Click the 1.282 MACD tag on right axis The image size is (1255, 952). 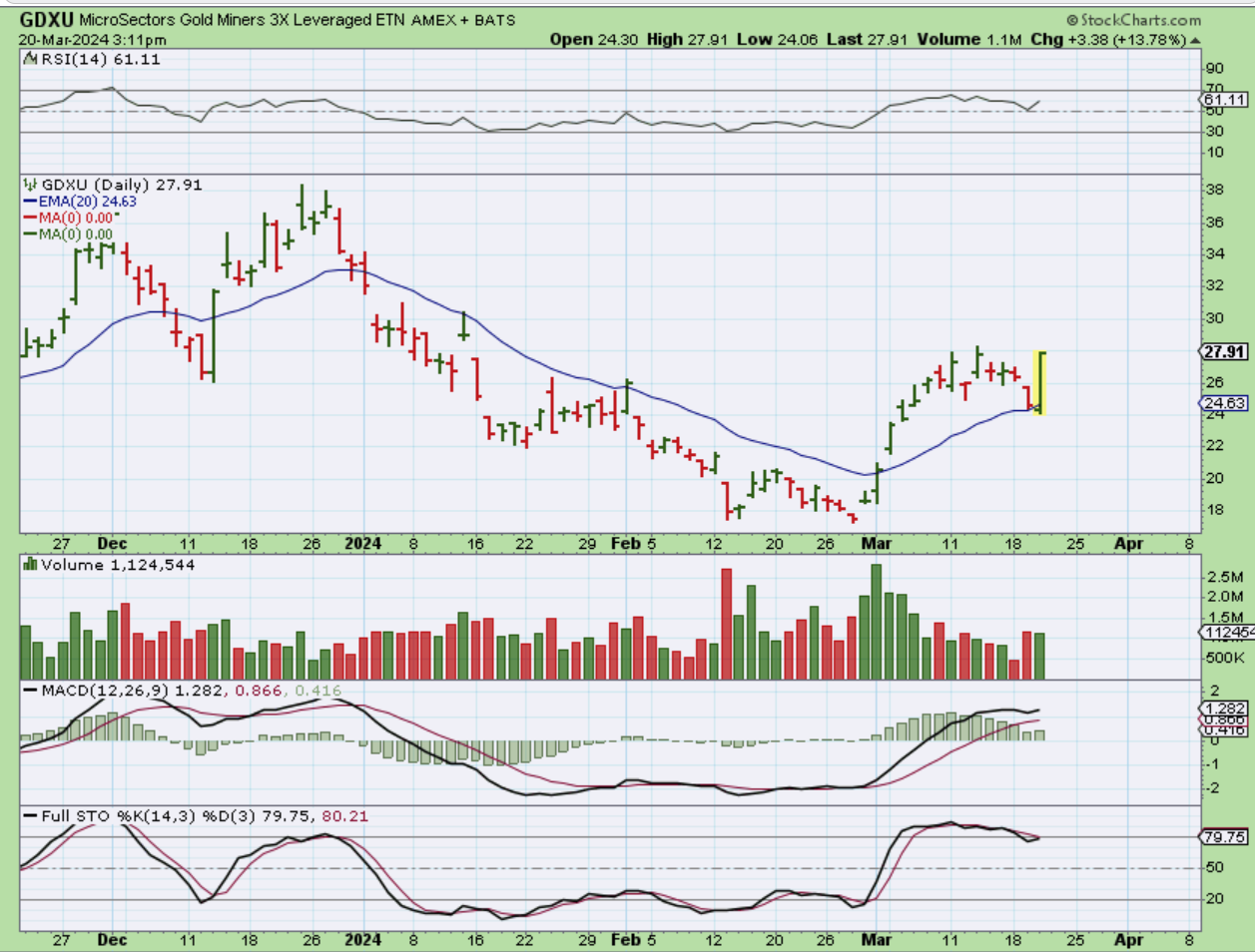[x=1224, y=709]
